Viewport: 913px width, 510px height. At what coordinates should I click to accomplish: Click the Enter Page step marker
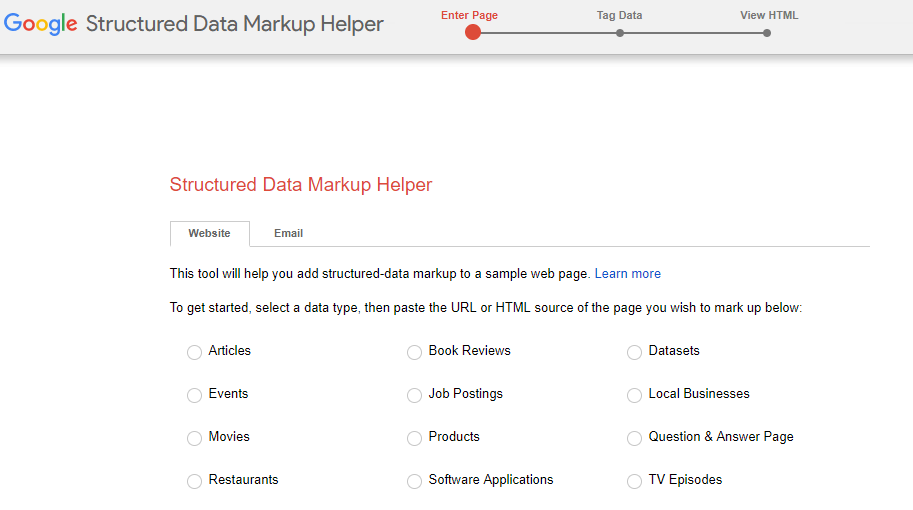click(x=473, y=33)
